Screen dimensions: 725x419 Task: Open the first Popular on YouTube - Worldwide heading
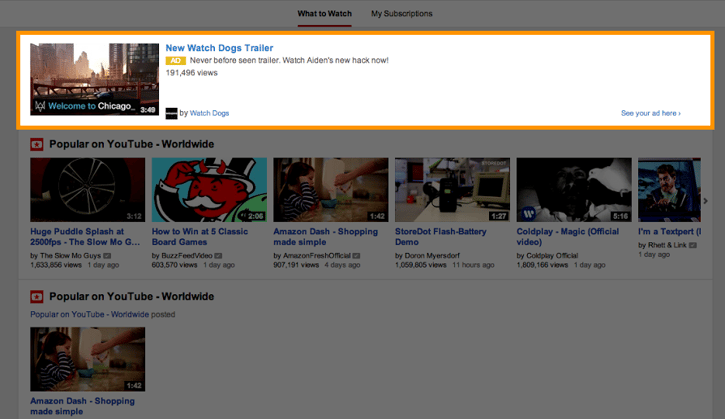pyautogui.click(x=132, y=144)
